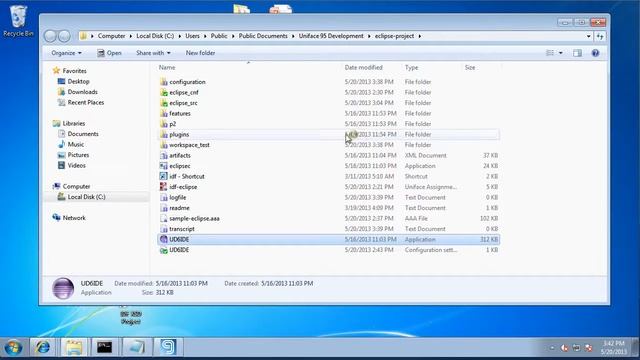Navigate to Uniface 95 Development breadcrumb
This screenshot has height=360, width=640.
click(x=331, y=36)
